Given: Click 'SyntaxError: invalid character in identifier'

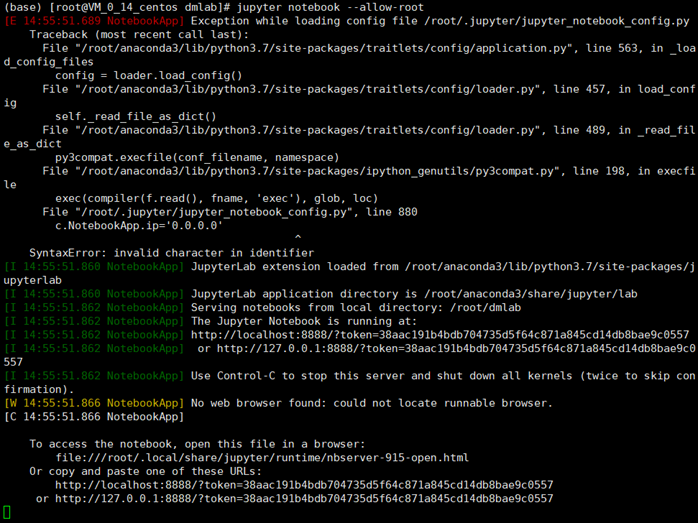Looking at the screenshot, I should click(x=171, y=253).
